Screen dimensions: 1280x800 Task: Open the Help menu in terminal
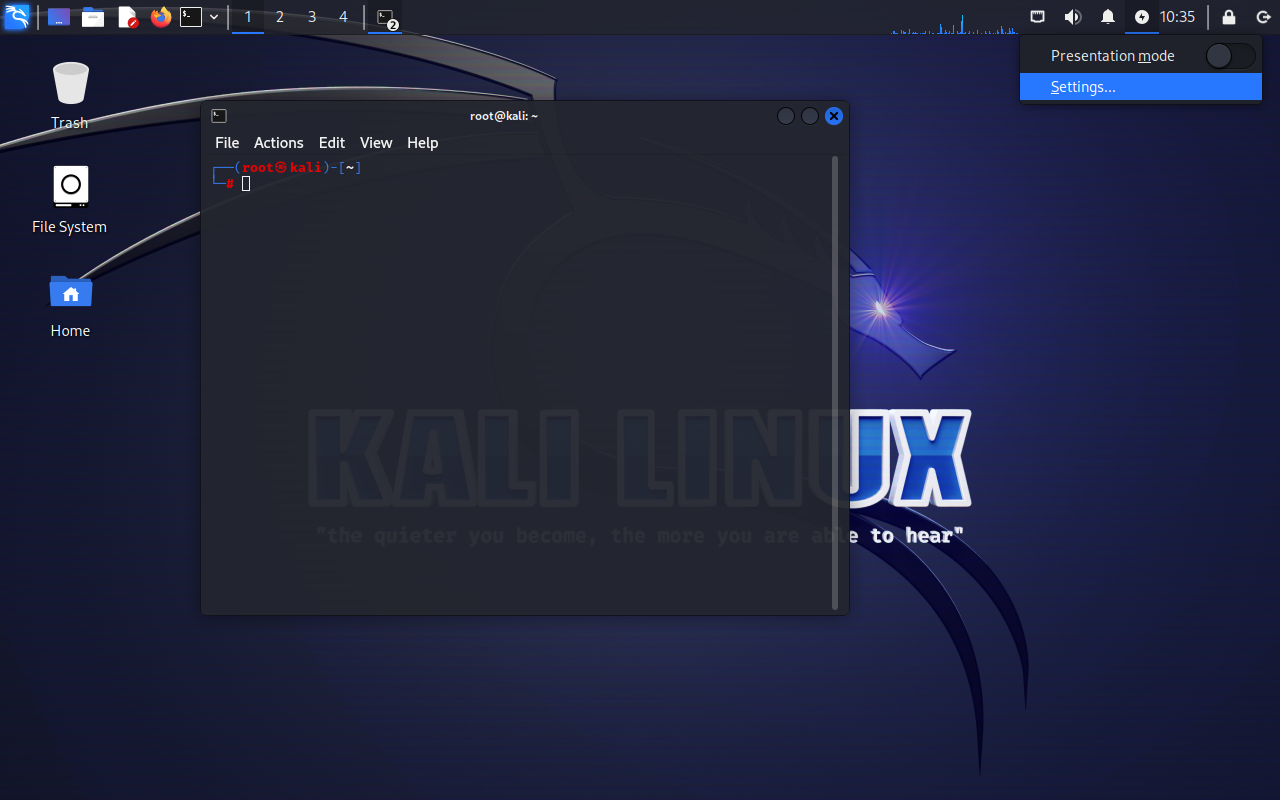[422, 143]
